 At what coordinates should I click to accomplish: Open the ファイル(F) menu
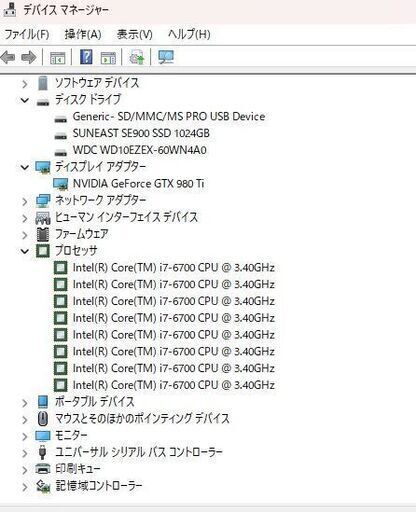coord(27,34)
